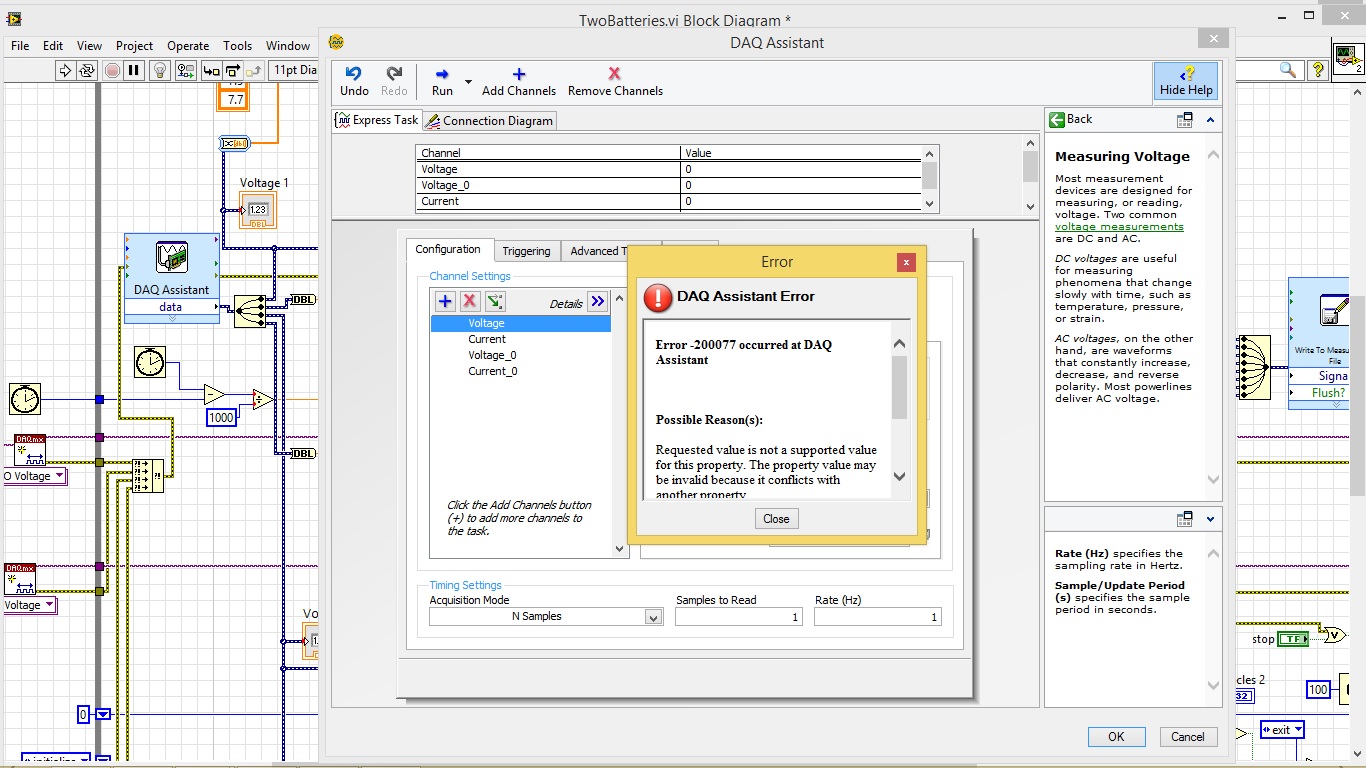Open the View menu
This screenshot has height=768, width=1366.
point(89,45)
